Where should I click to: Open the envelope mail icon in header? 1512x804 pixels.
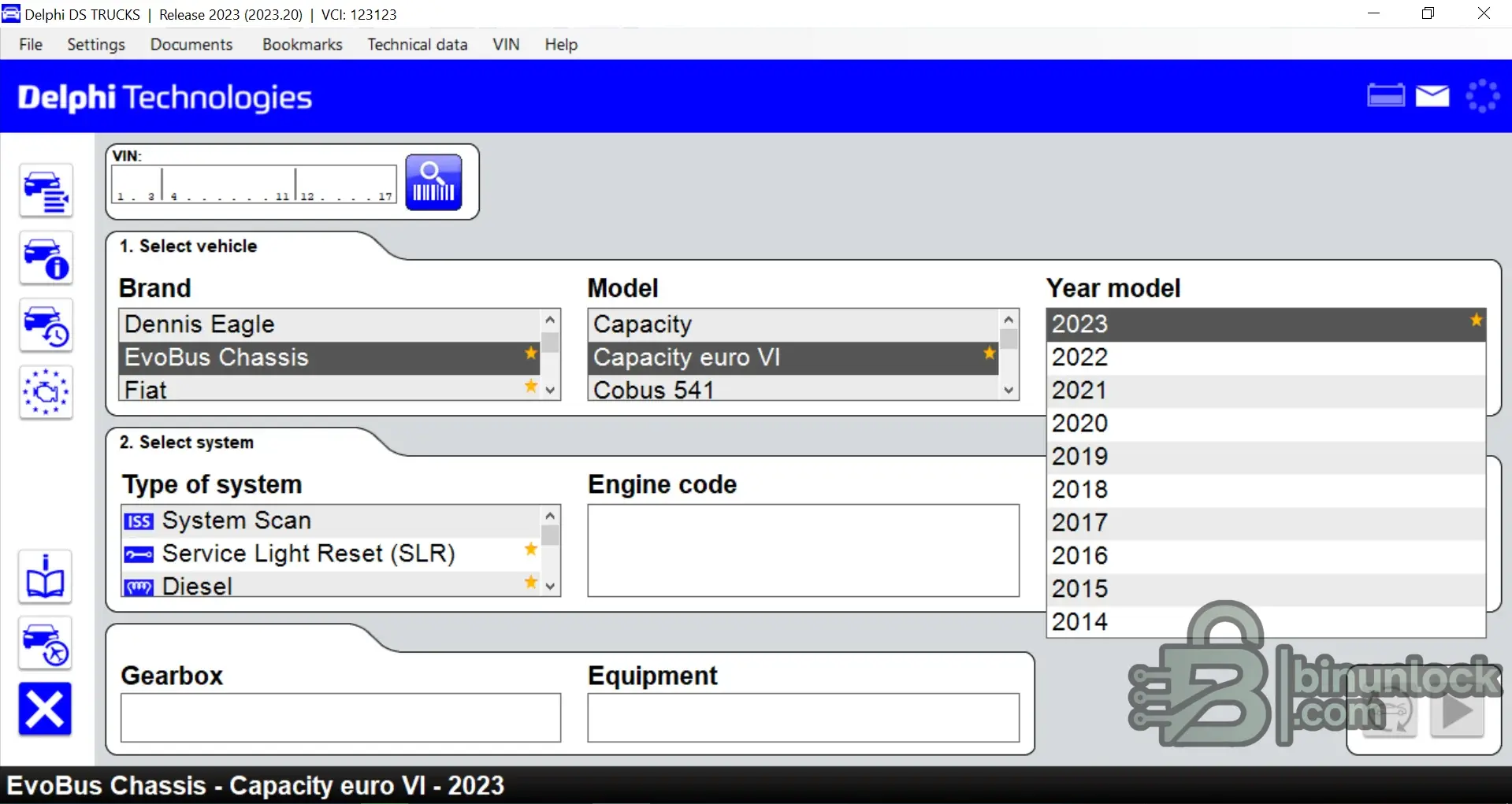coord(1432,96)
